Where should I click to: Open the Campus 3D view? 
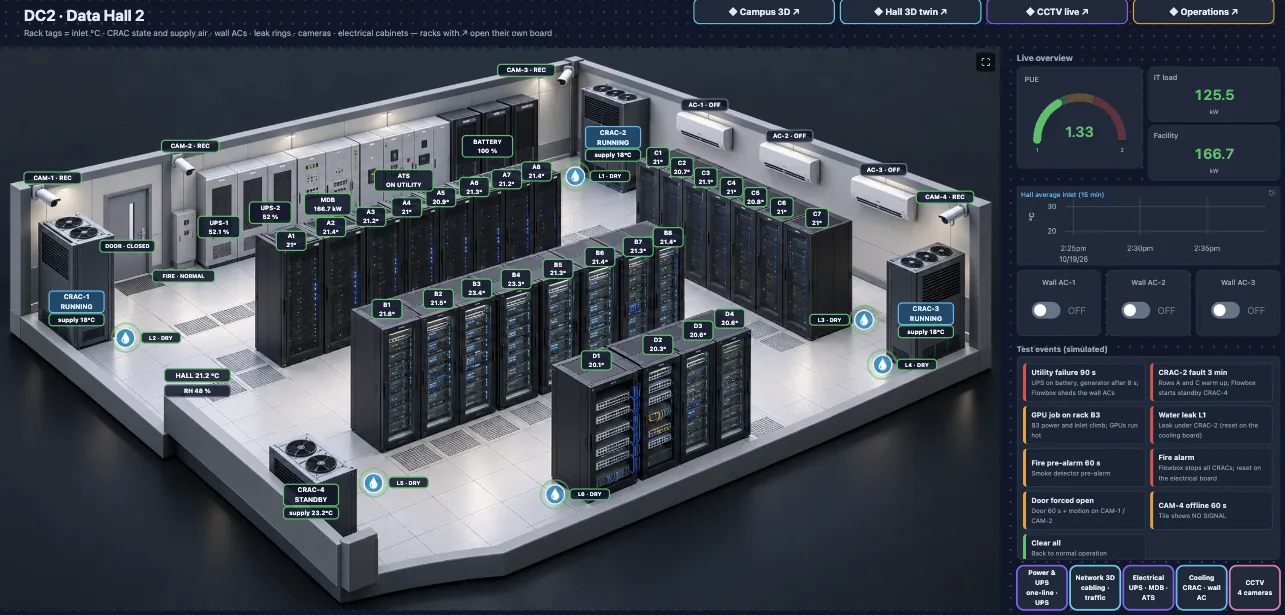coord(763,12)
